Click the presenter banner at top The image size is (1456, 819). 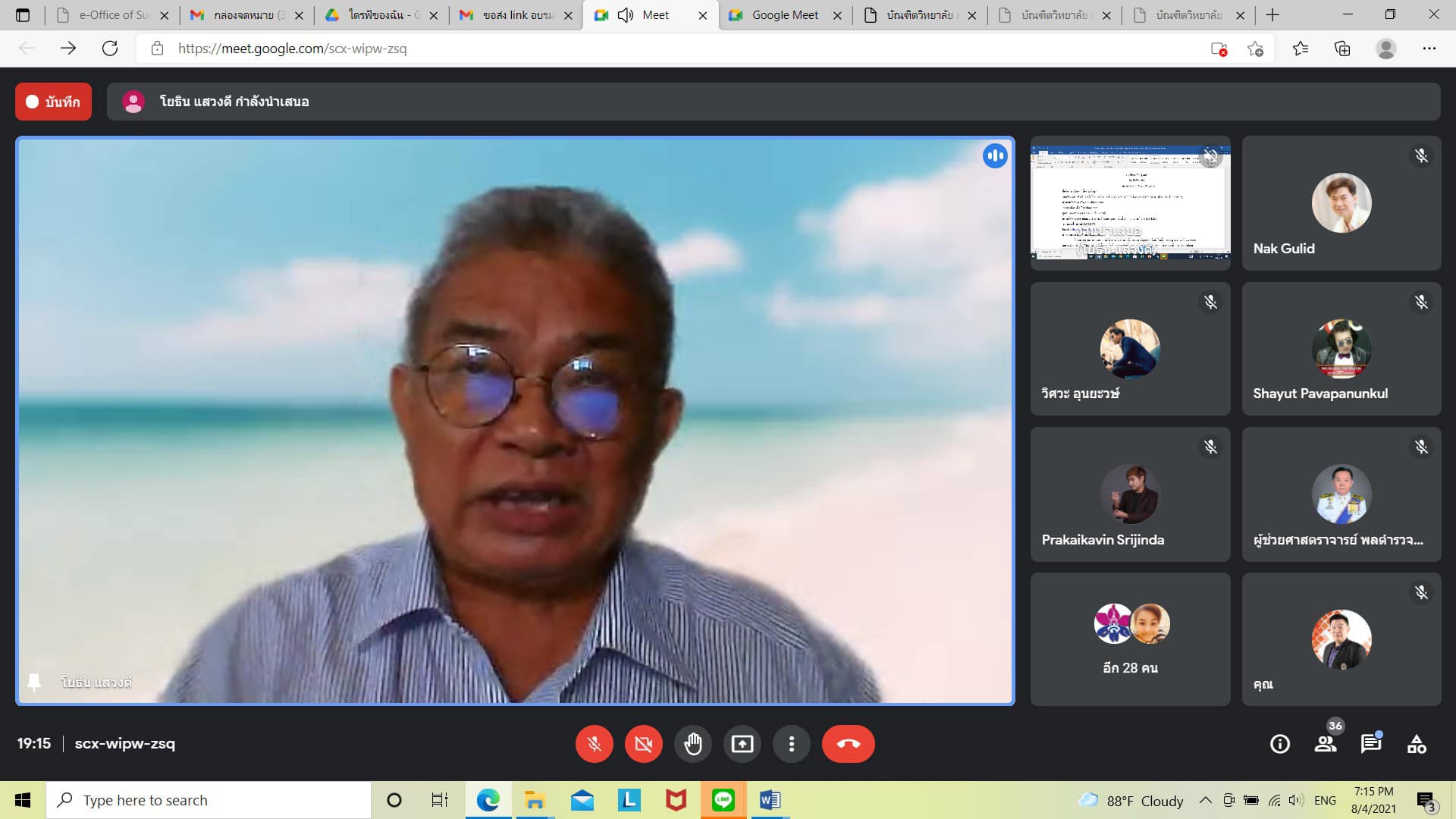click(x=234, y=102)
